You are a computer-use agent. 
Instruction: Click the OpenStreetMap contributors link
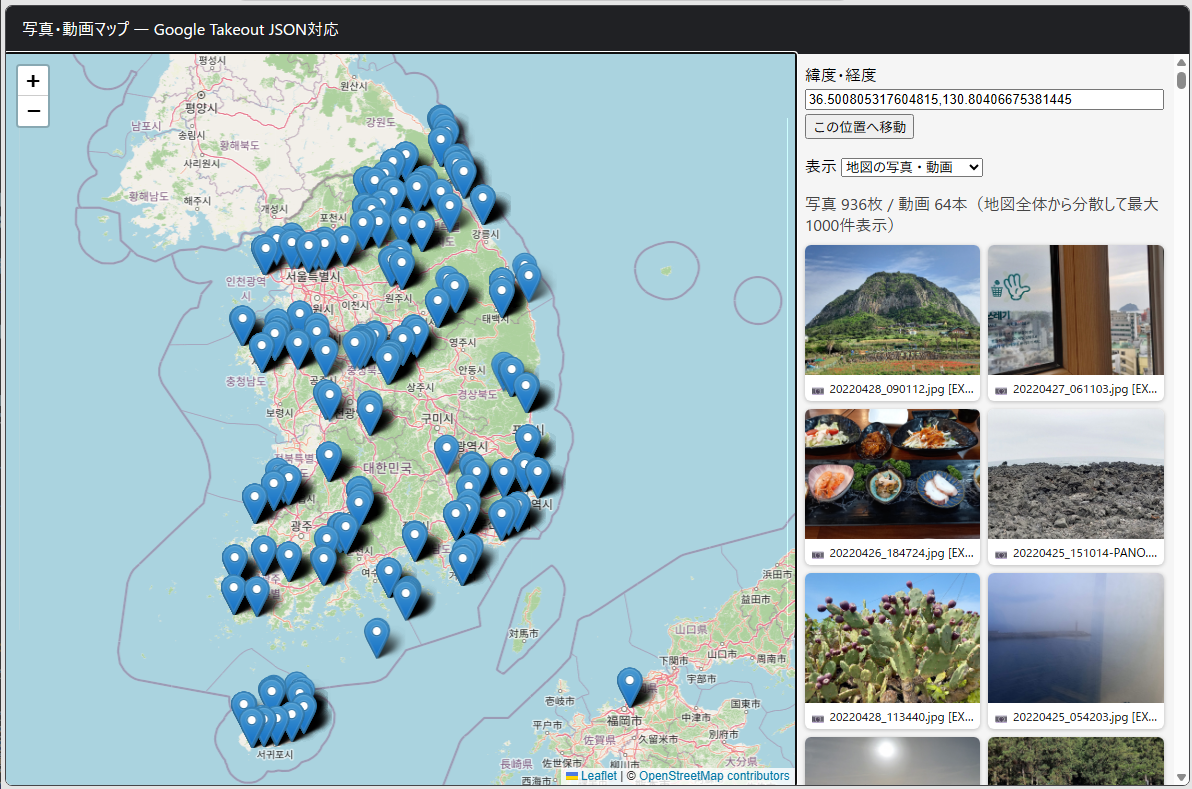[x=714, y=776]
